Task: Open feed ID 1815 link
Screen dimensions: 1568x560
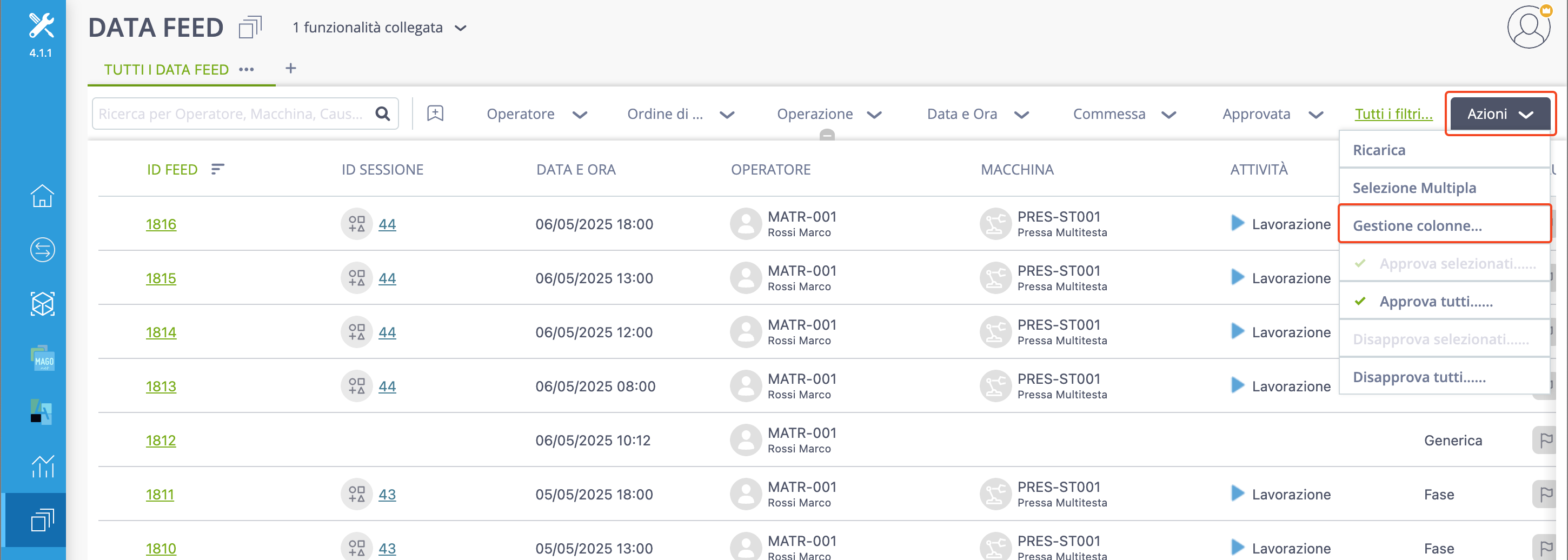Action: [x=161, y=278]
